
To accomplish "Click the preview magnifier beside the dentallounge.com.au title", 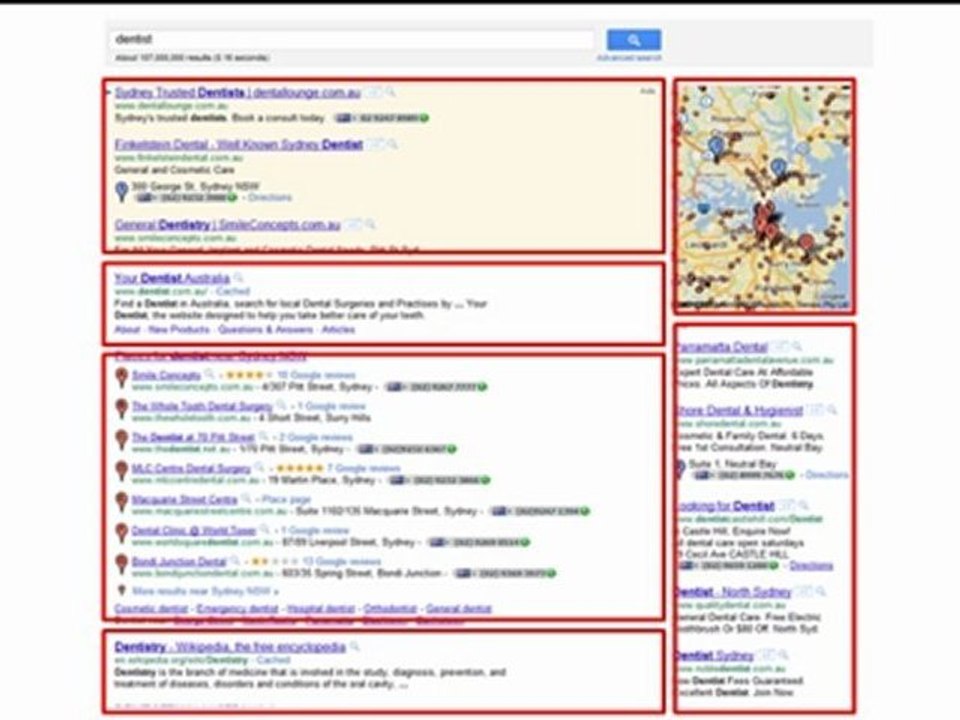I will click(x=390, y=93).
